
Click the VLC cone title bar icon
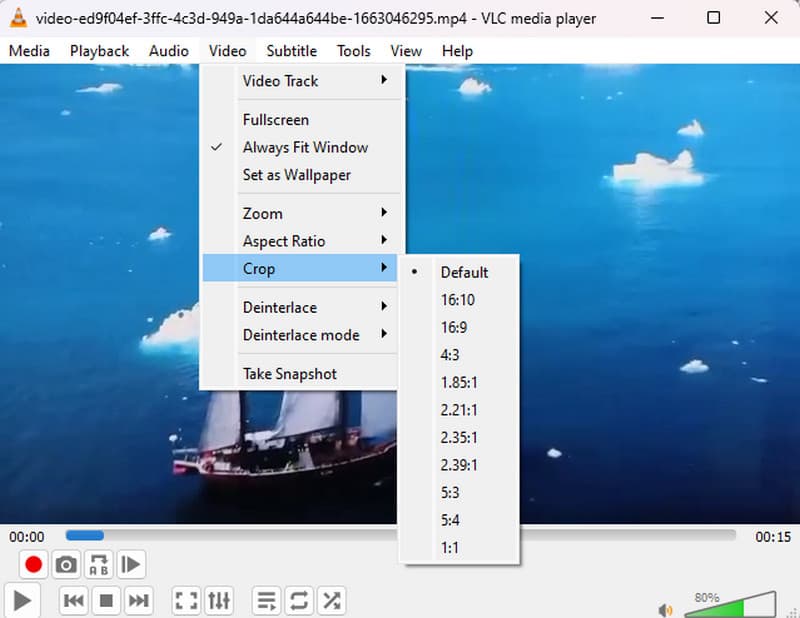[18, 18]
